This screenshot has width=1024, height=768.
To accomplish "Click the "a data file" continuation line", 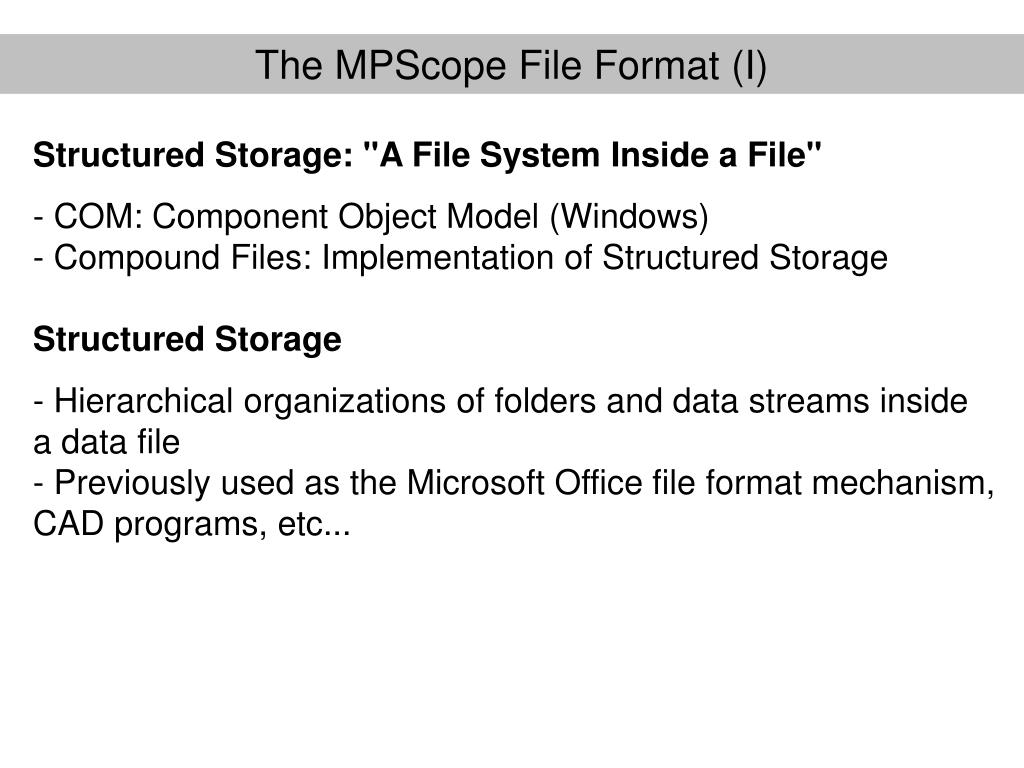I will [x=106, y=443].
